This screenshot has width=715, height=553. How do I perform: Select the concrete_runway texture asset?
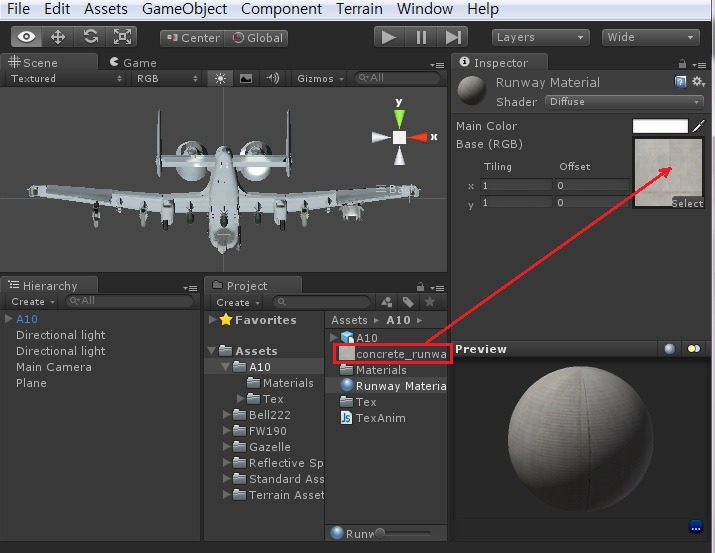(393, 354)
